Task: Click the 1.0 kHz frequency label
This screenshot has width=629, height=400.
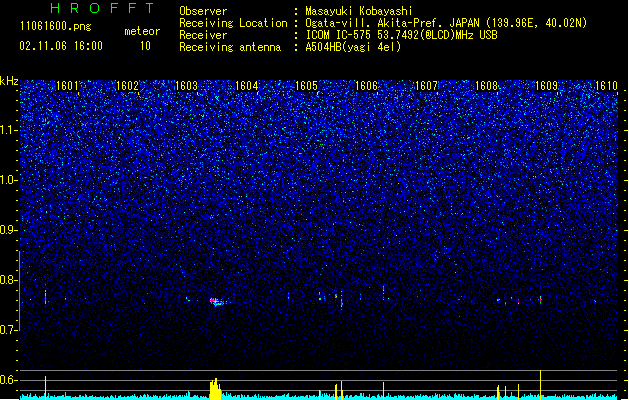Action: pos(9,180)
